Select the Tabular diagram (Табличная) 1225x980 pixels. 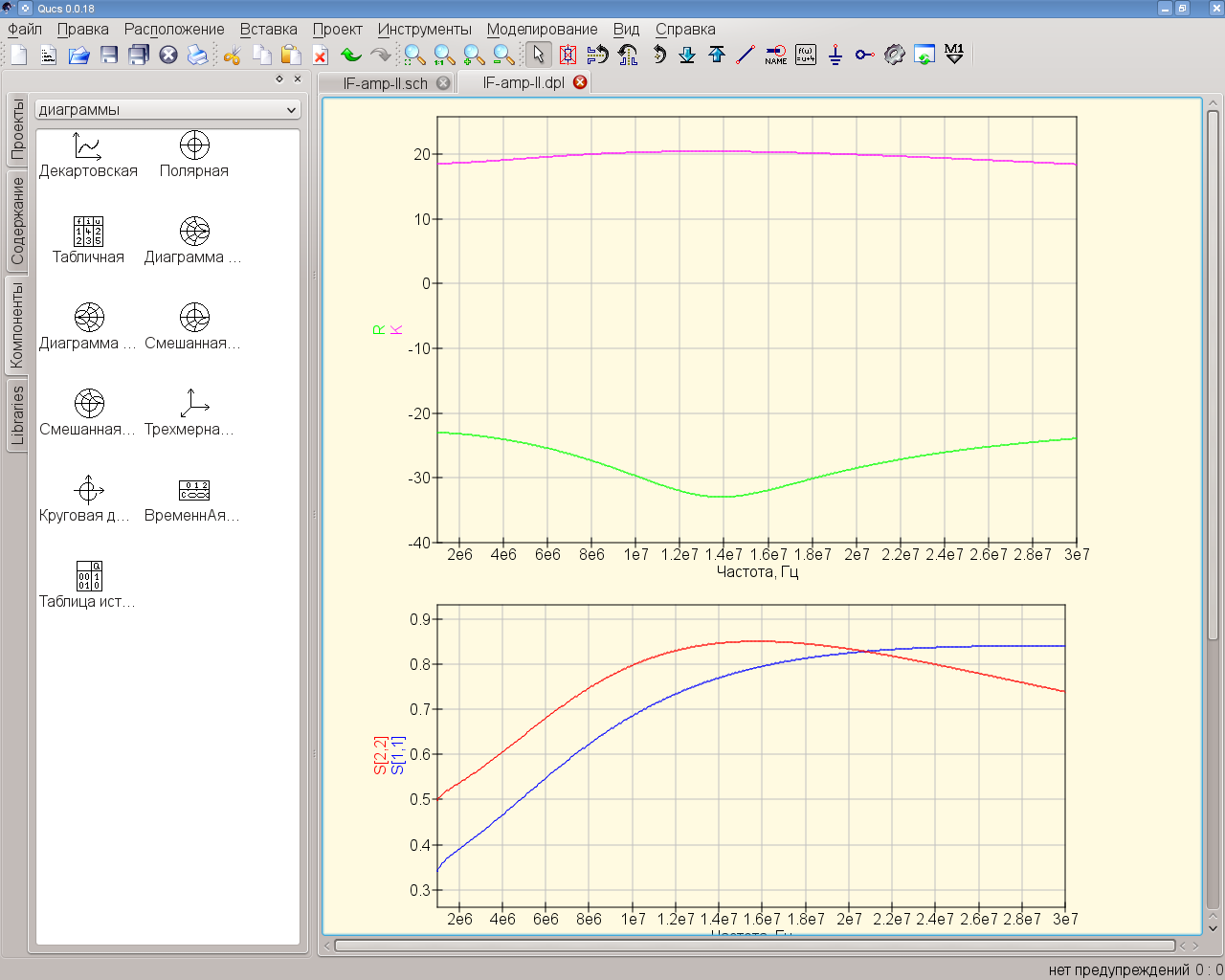pyautogui.click(x=88, y=240)
